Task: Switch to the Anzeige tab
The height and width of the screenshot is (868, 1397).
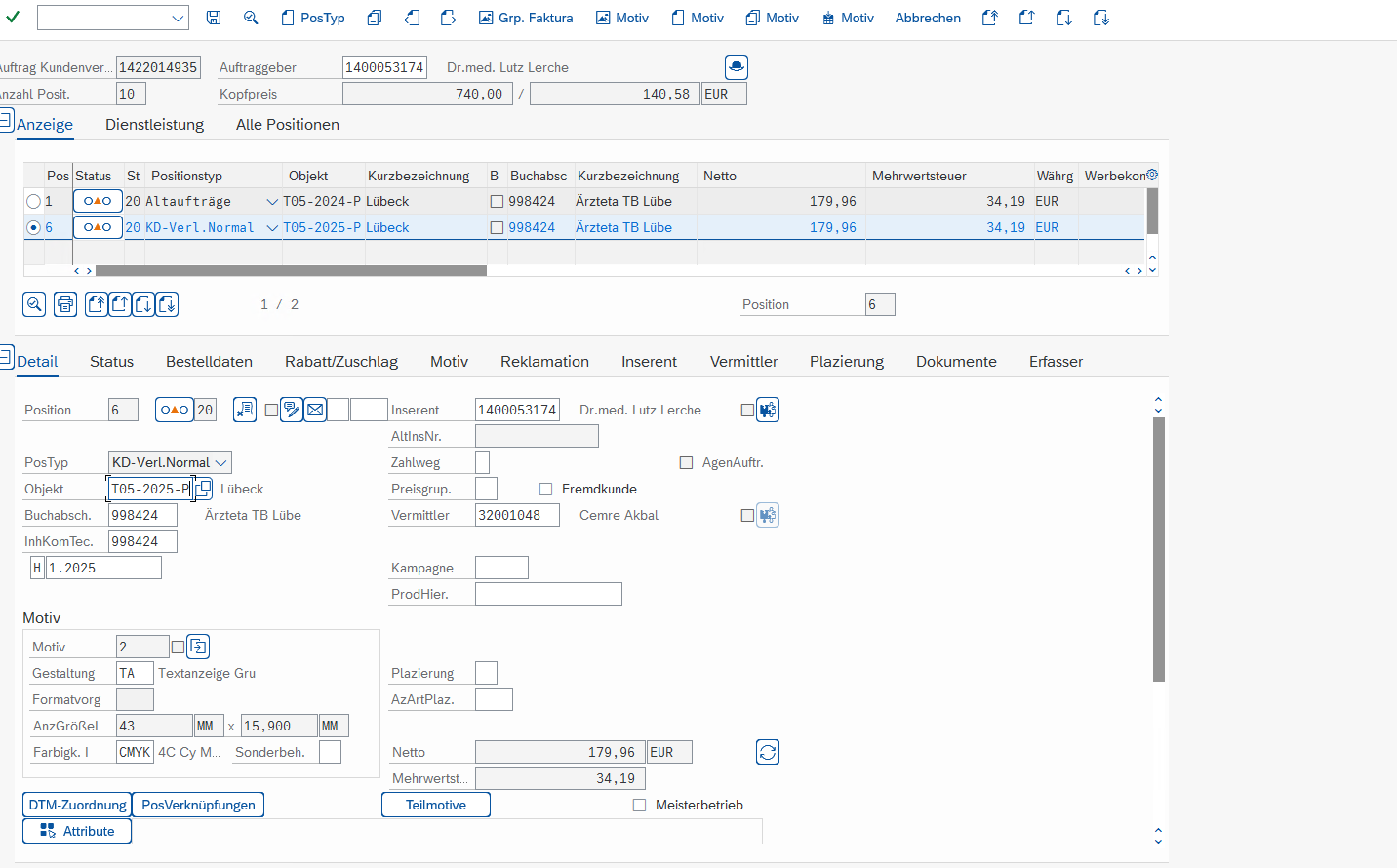Action: point(45,125)
